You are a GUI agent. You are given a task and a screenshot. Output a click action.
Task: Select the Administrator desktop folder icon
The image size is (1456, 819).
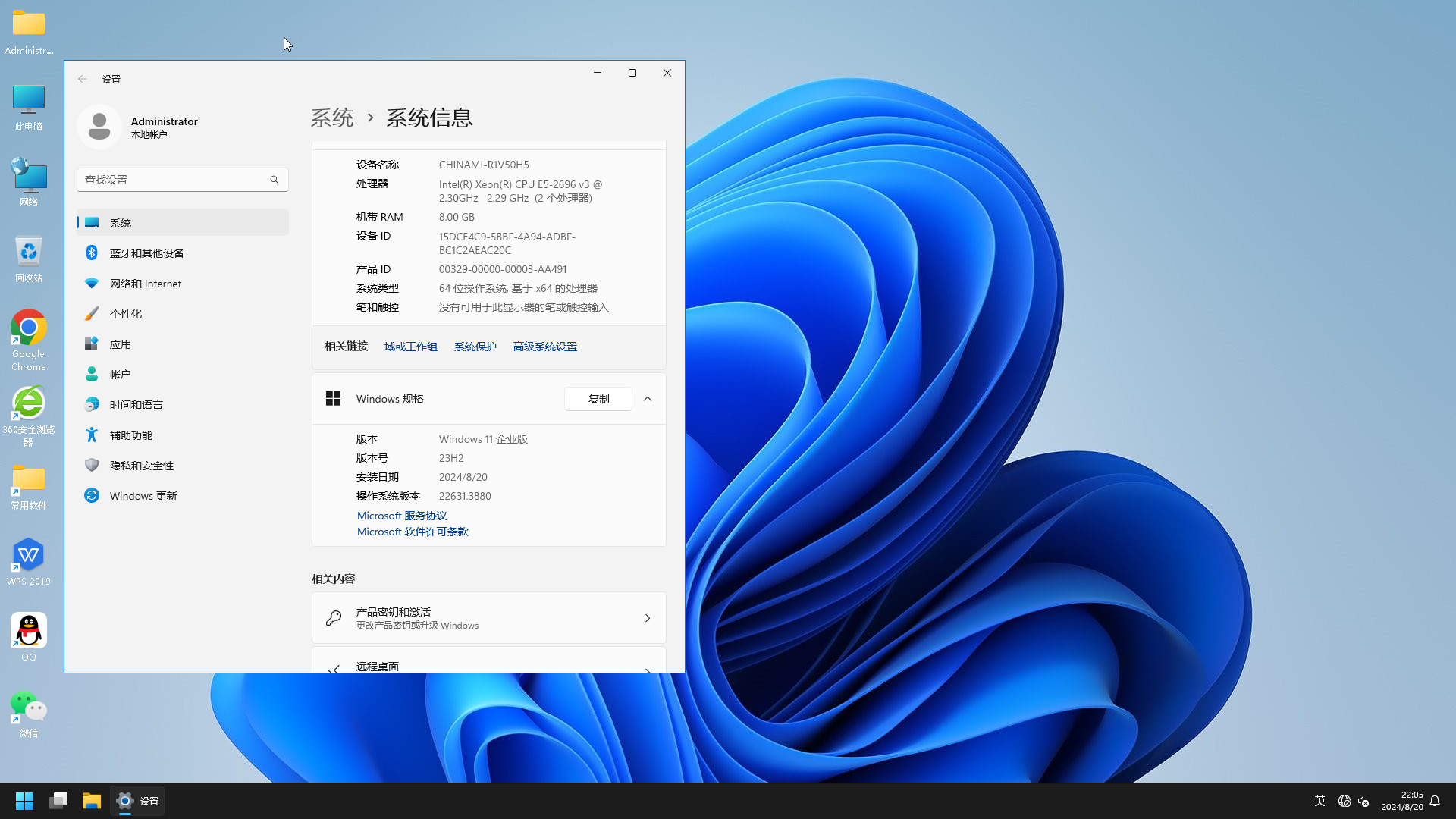[x=29, y=32]
